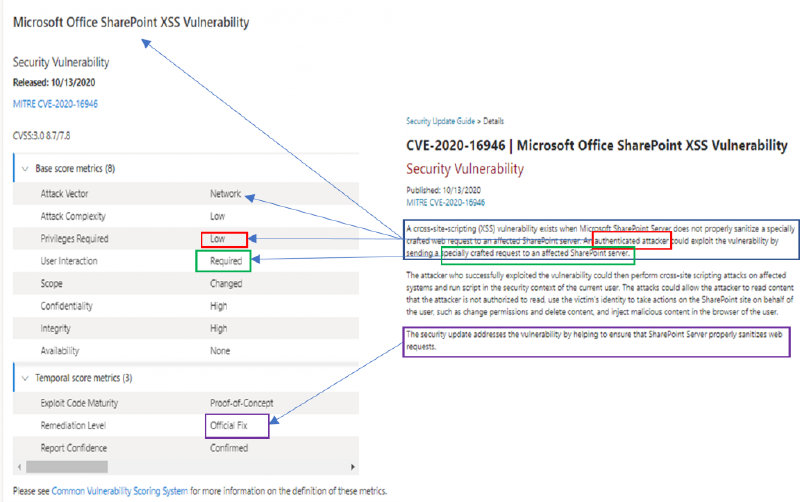Select the Privileges Required row label
Viewport: 800px width, 502px height.
point(74,239)
